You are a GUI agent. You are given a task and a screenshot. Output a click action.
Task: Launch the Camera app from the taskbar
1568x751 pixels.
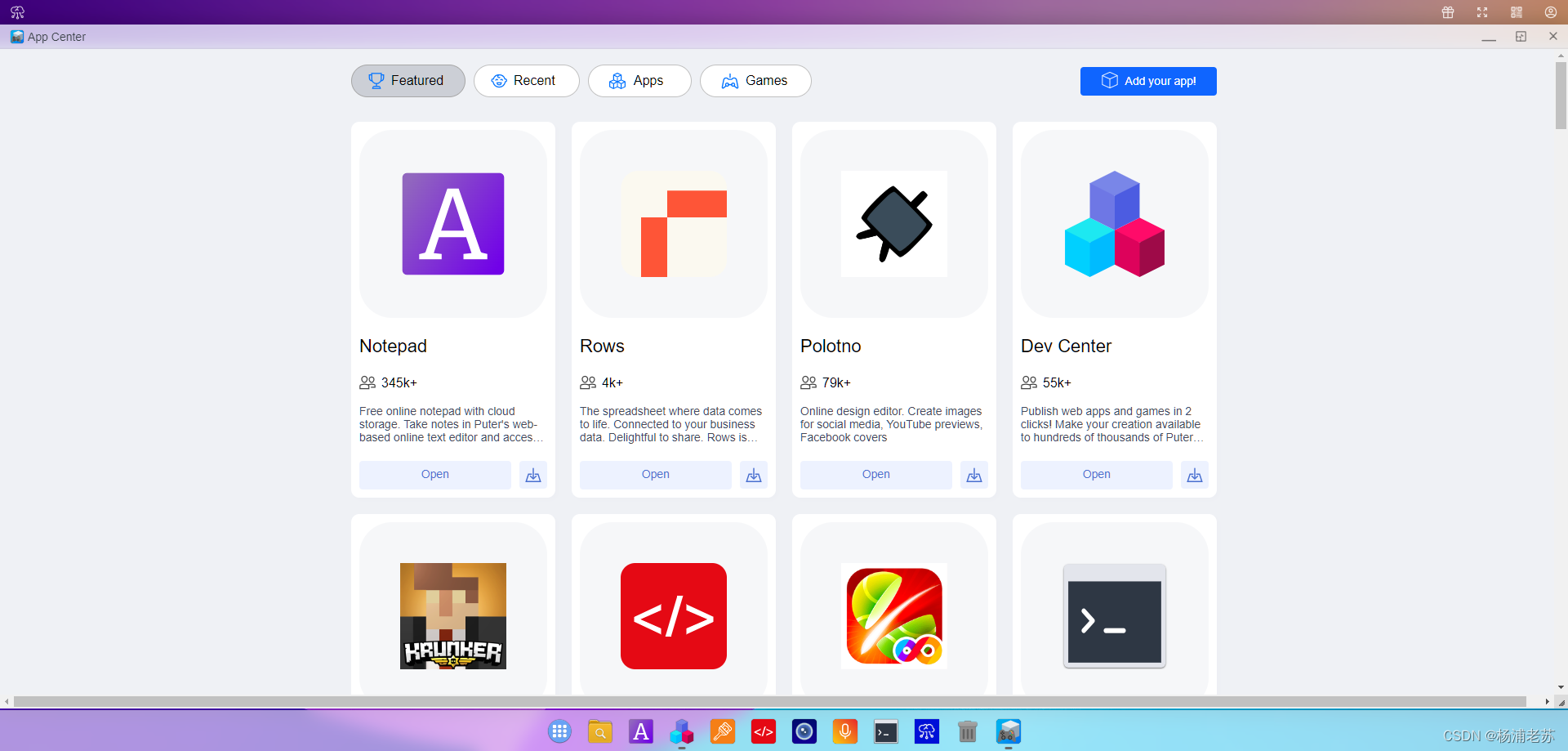coord(804,731)
